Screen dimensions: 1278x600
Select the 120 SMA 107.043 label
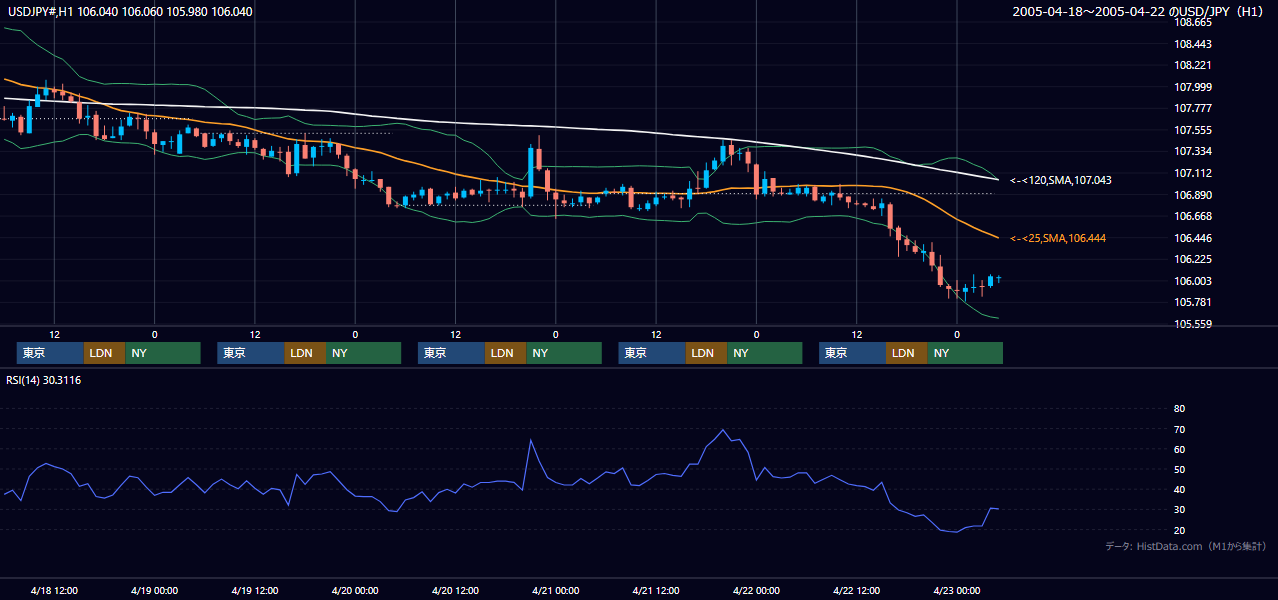[x=1061, y=180]
